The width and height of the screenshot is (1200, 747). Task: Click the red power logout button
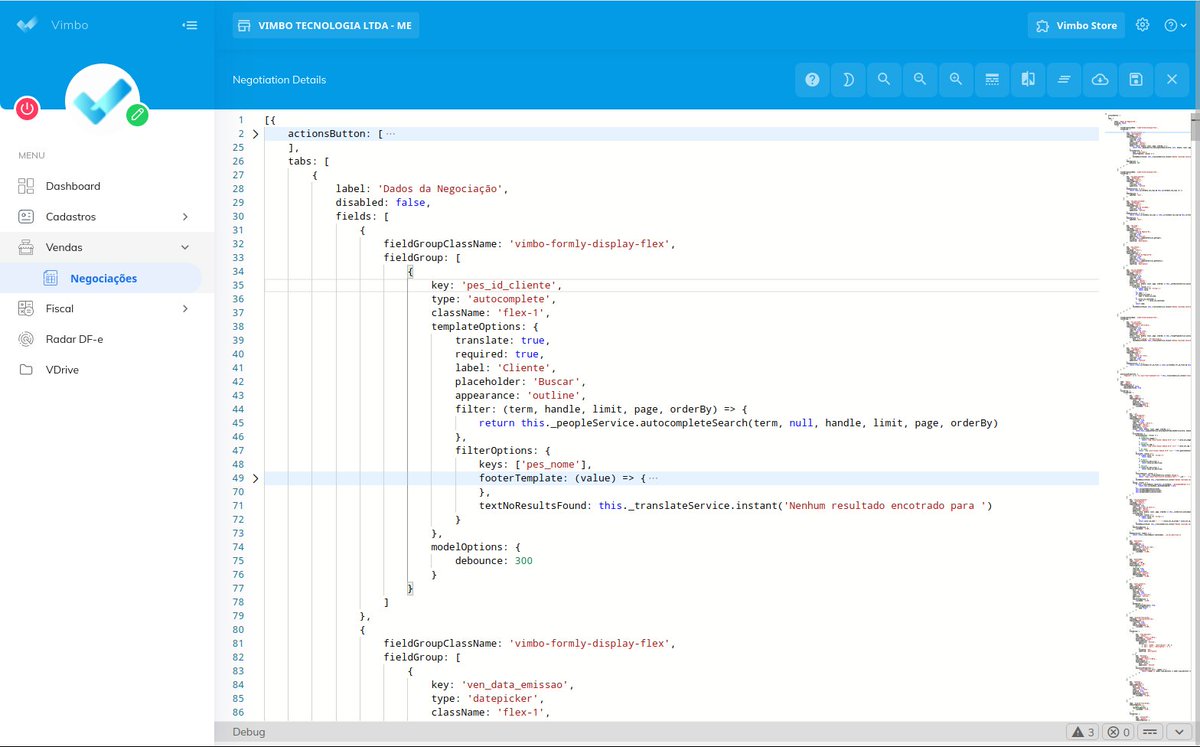tap(27, 109)
